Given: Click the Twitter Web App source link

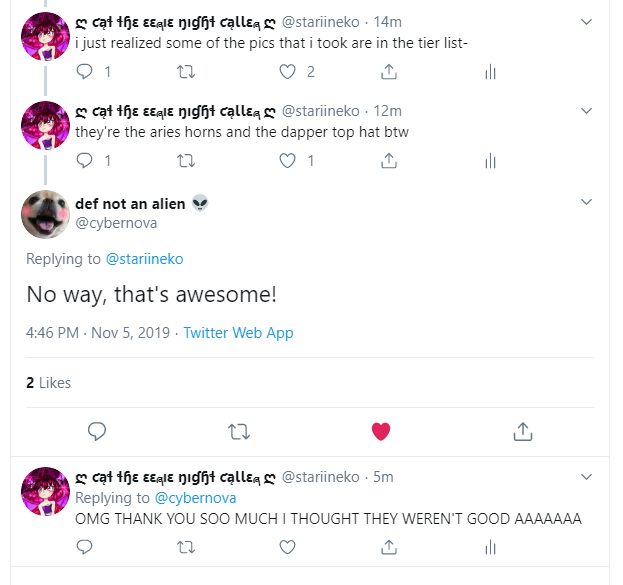Looking at the screenshot, I should pos(238,333).
